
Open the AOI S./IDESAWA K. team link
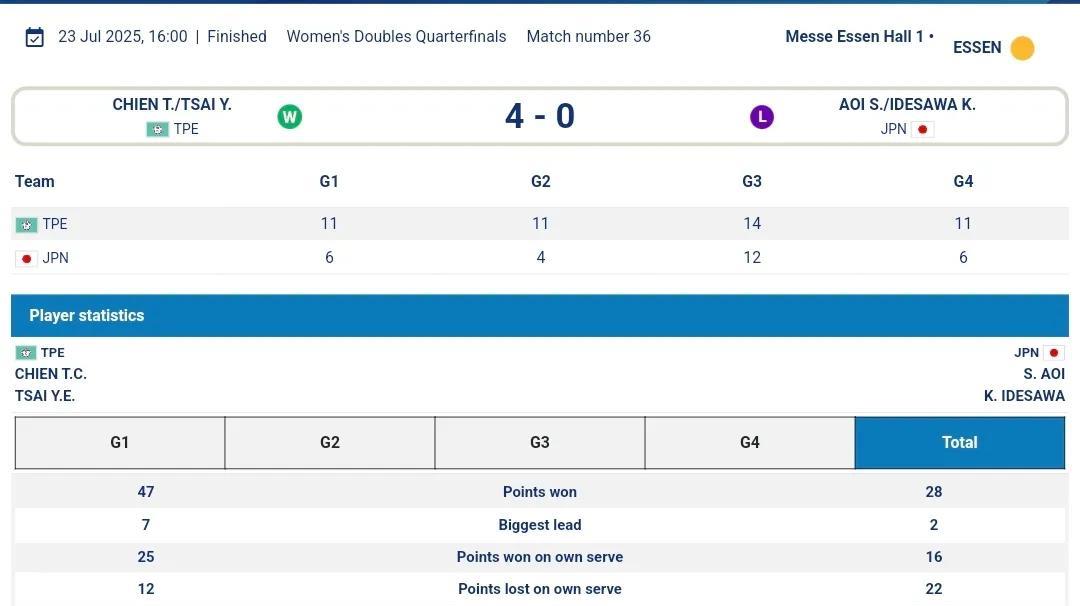click(907, 105)
